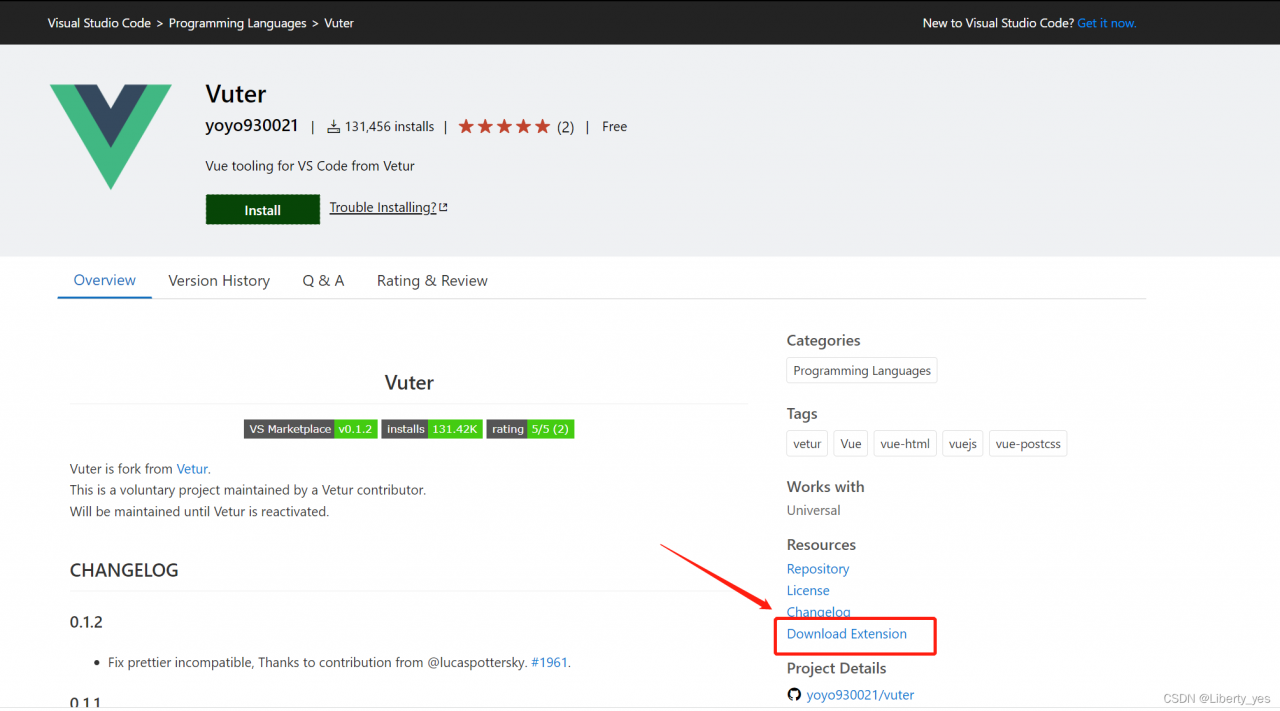Click 'Vue tooling for VS Code from Vetur' text

pyautogui.click(x=310, y=166)
